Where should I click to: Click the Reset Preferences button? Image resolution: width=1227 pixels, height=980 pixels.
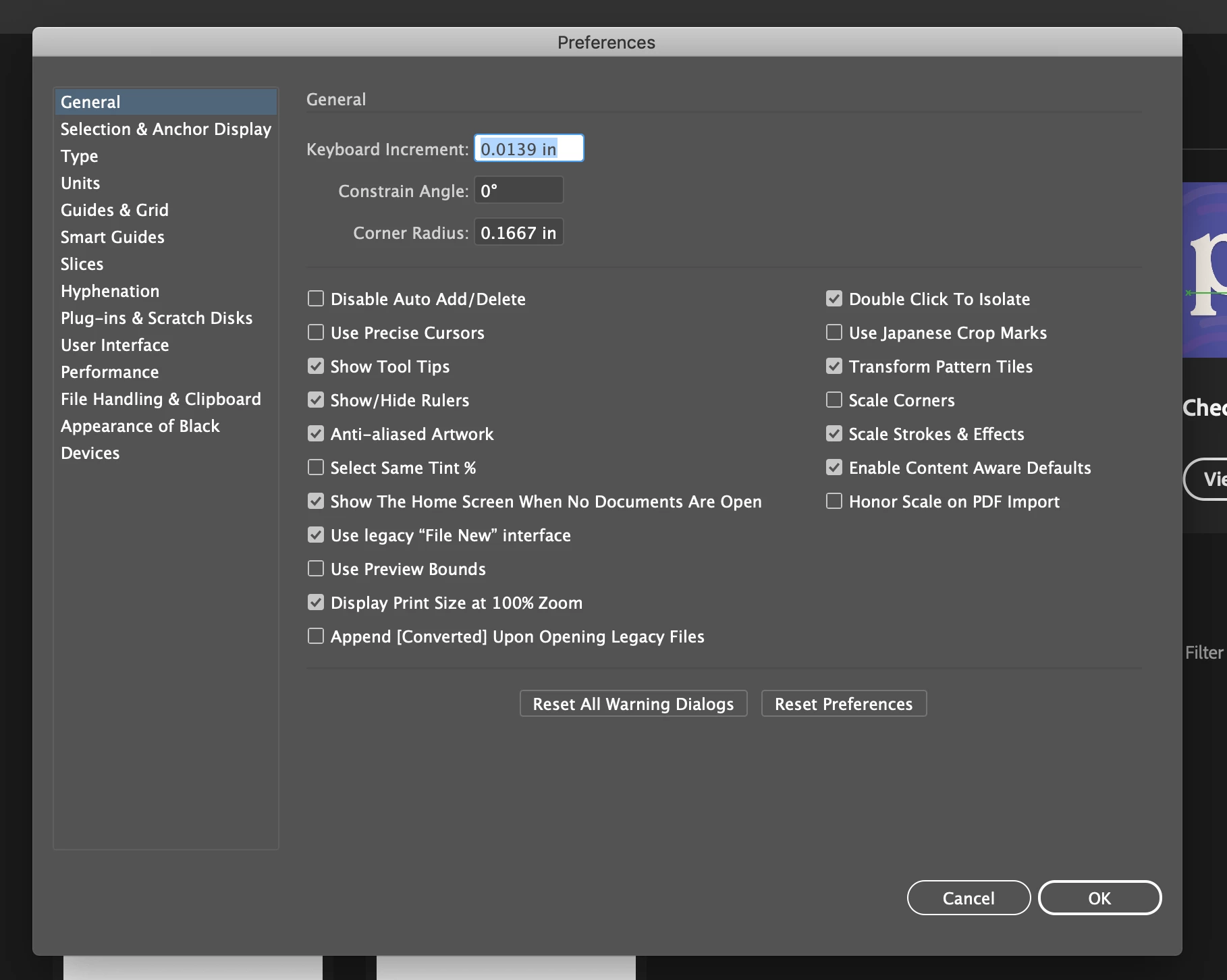coord(844,703)
